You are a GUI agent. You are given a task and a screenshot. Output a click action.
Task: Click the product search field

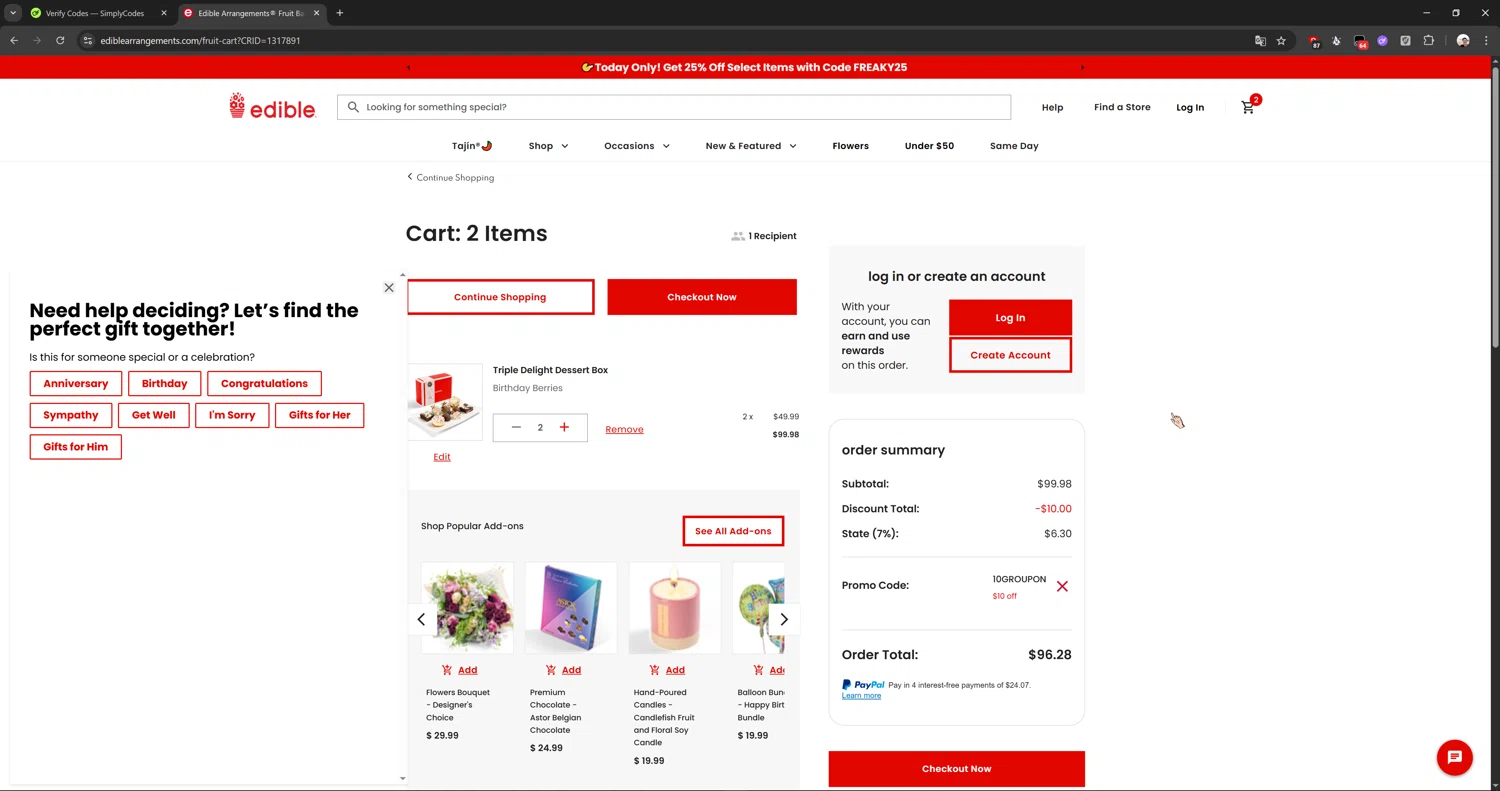coord(674,107)
